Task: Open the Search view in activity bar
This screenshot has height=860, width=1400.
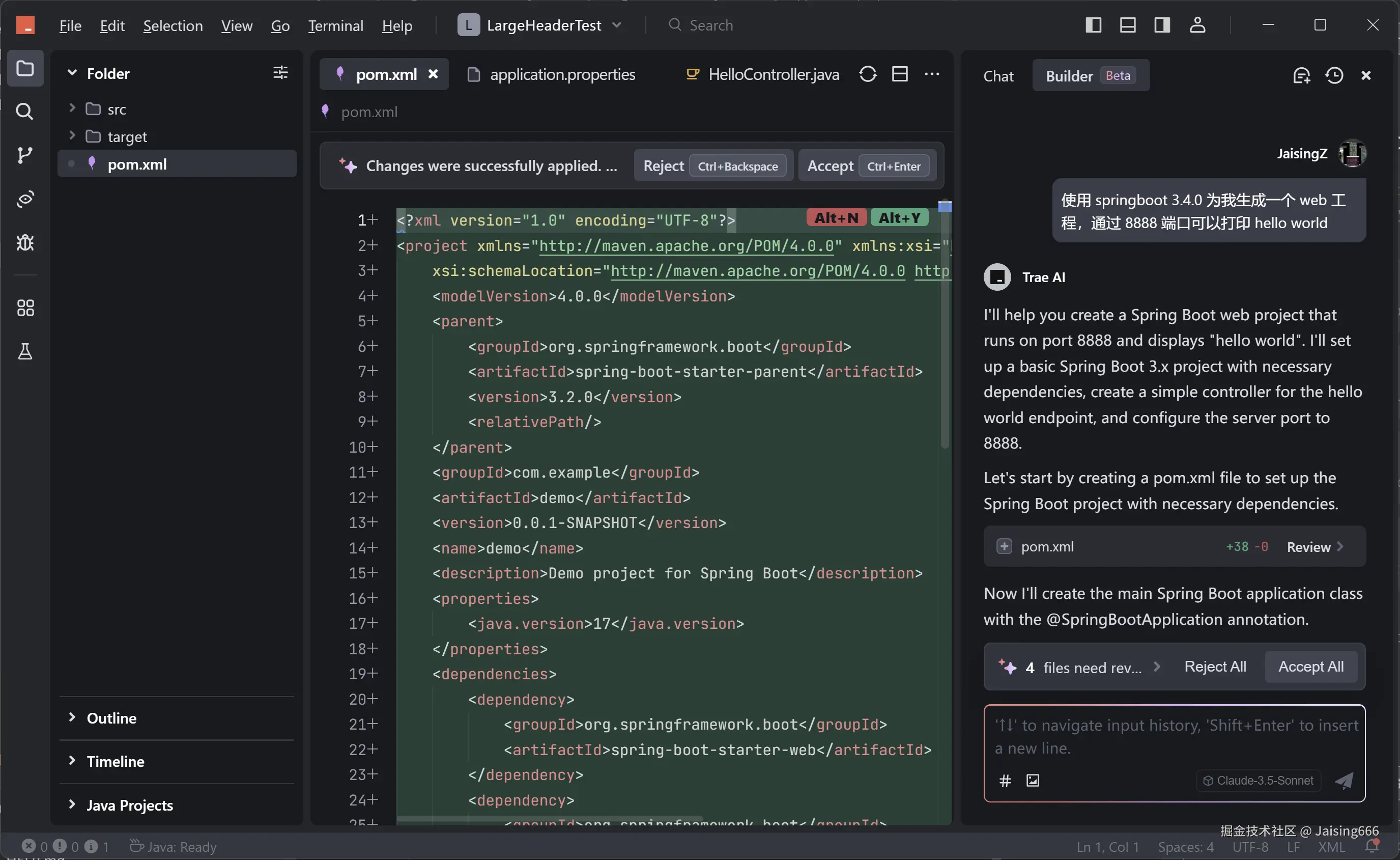Action: [24, 112]
